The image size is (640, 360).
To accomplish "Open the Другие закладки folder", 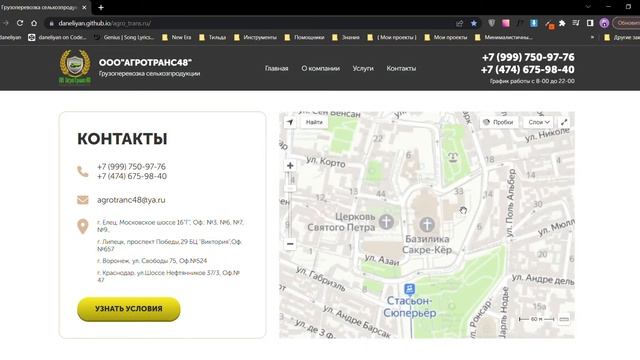I will pos(622,37).
